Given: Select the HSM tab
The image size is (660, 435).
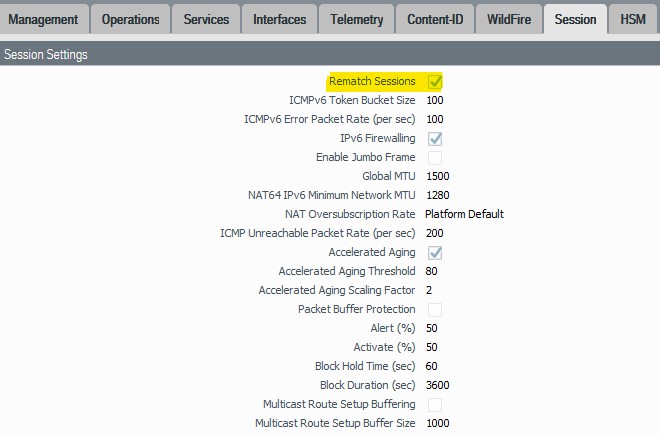Looking at the screenshot, I should [x=633, y=19].
